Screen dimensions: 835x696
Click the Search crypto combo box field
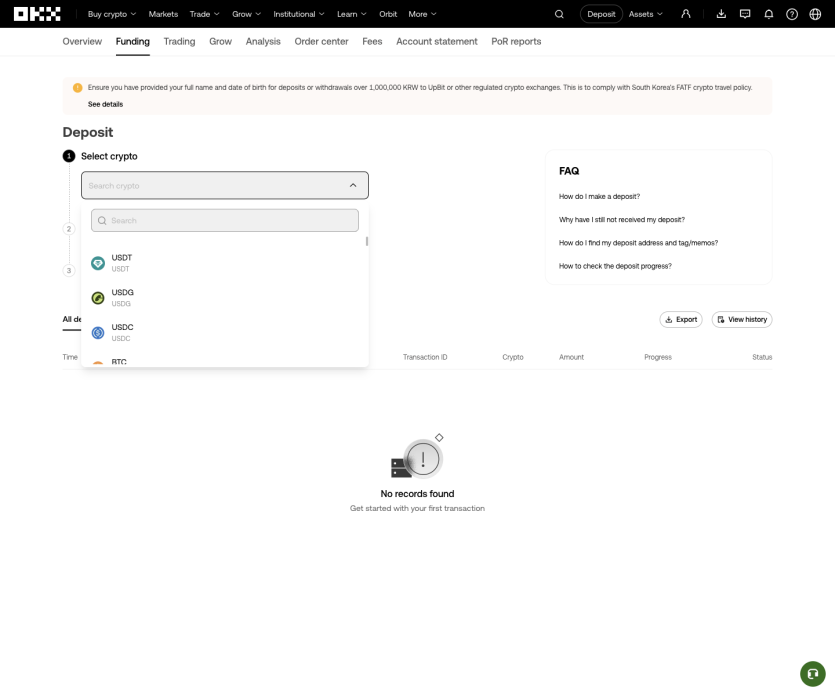[225, 185]
